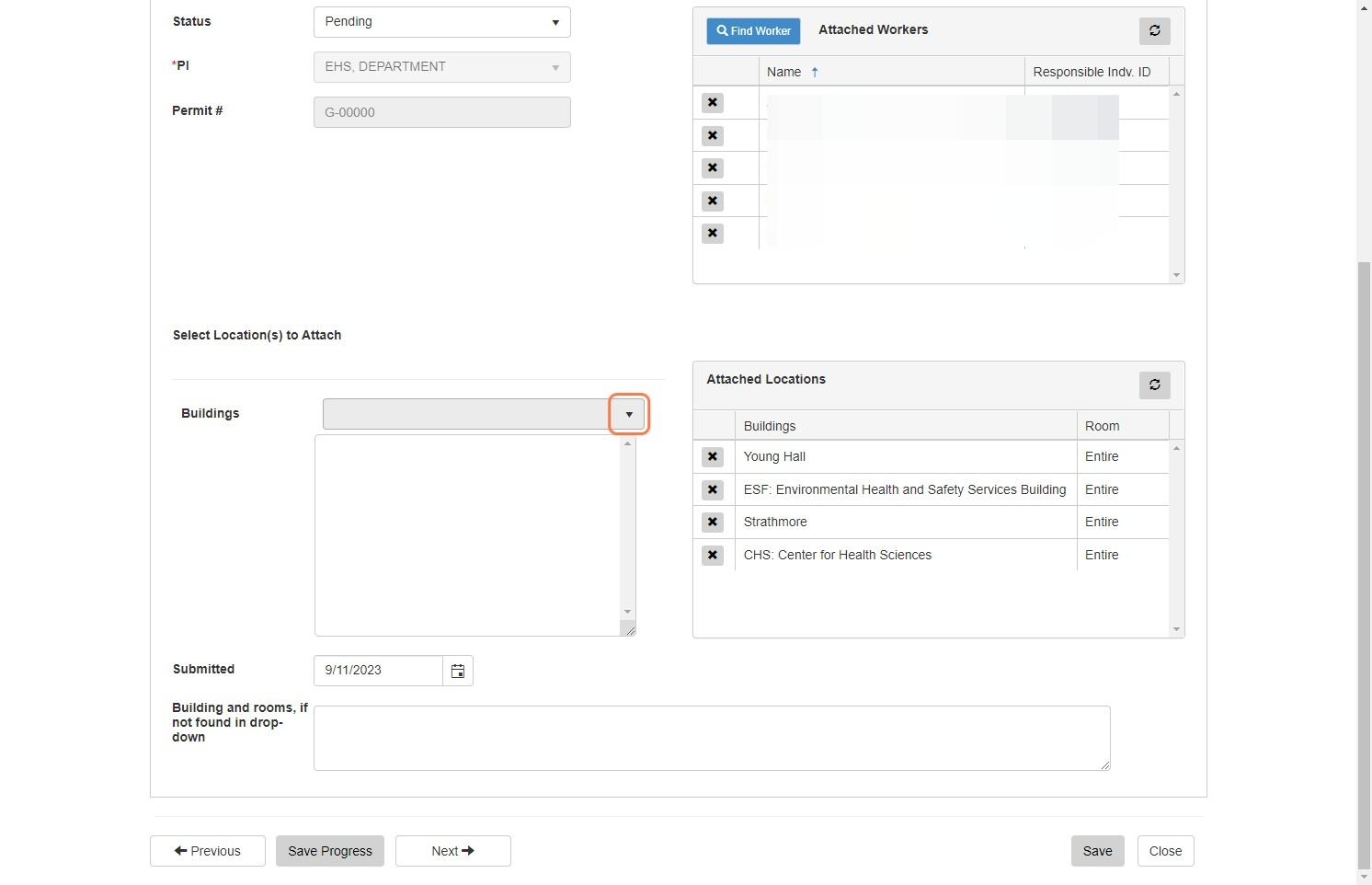This screenshot has width=1372, height=885.
Task: Click the Buildings column header
Action: click(906, 426)
